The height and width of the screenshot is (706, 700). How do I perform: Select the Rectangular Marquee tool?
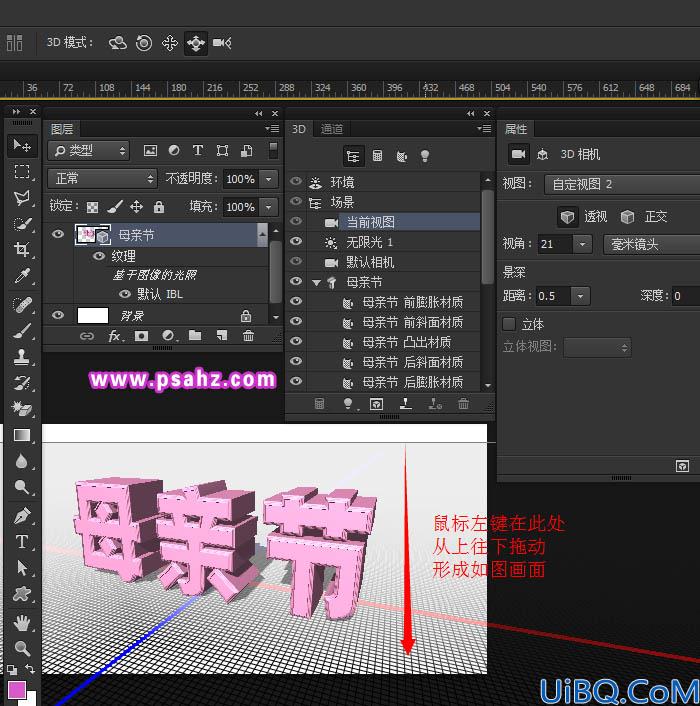[22, 172]
